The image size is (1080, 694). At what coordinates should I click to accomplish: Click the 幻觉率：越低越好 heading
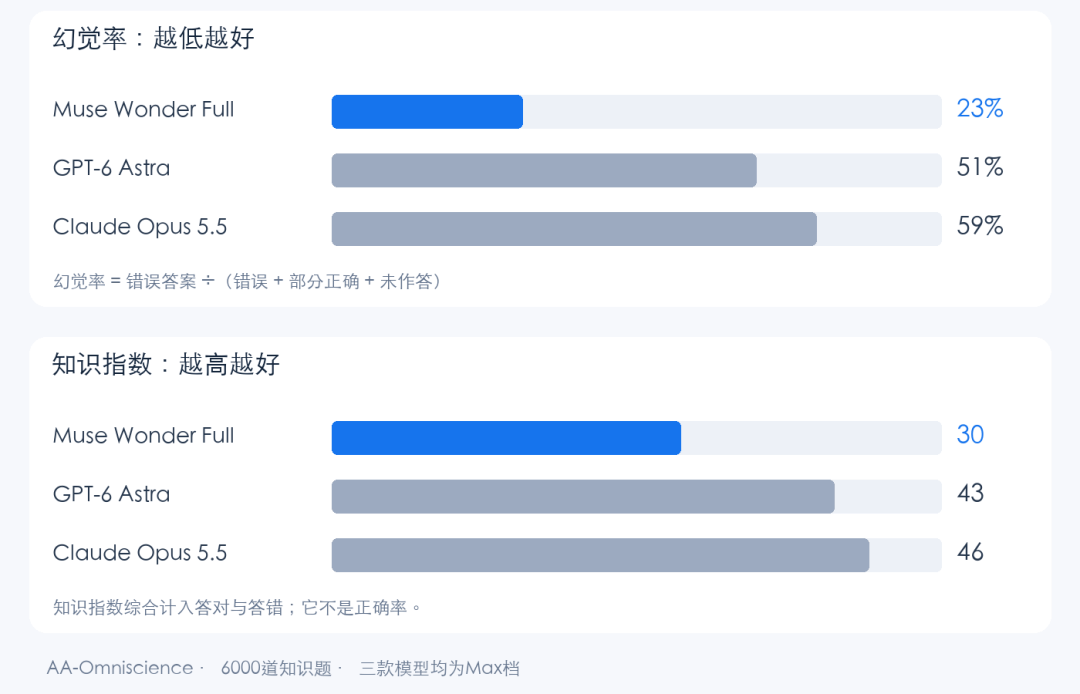[x=154, y=38]
